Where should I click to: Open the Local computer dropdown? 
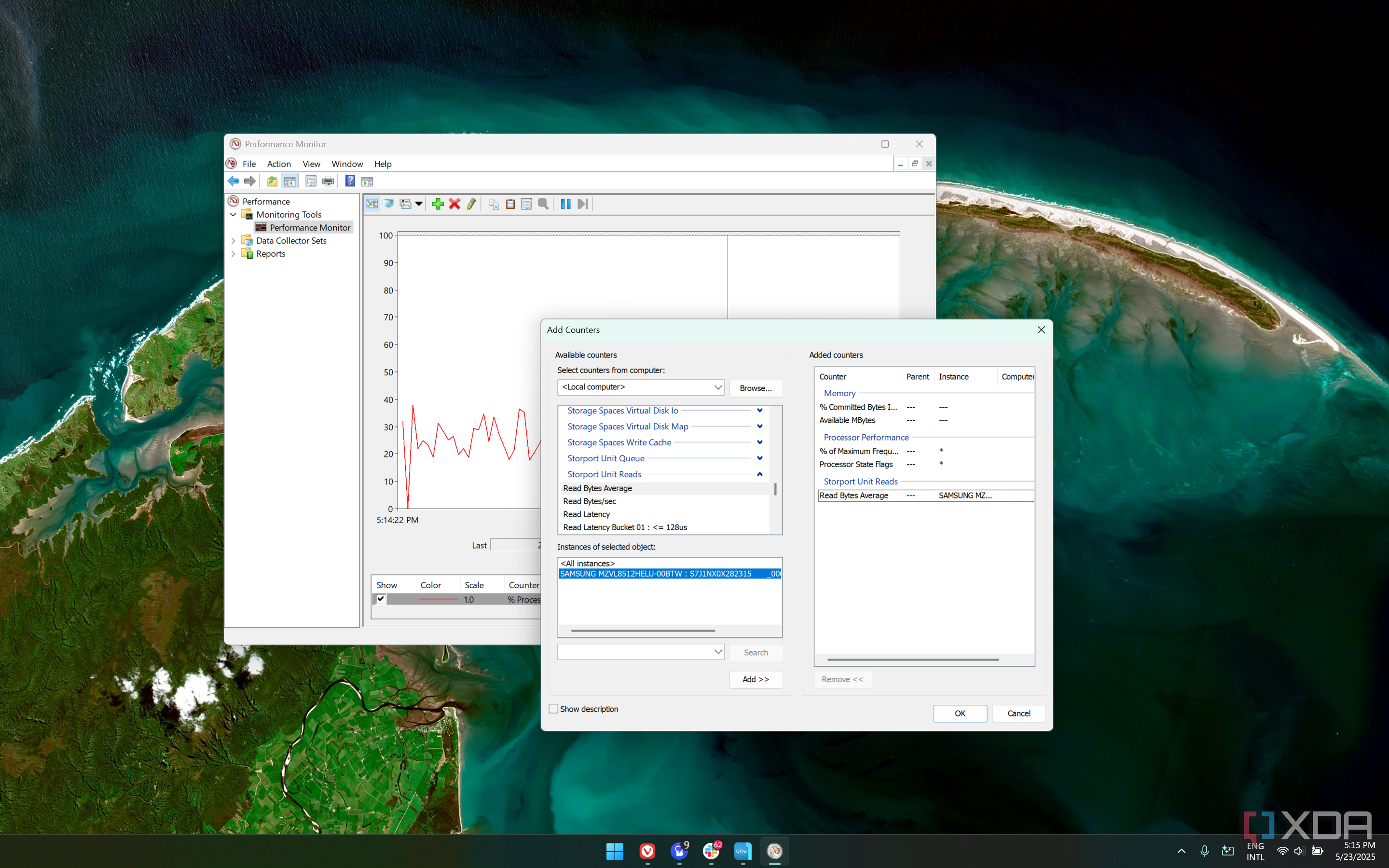[717, 387]
